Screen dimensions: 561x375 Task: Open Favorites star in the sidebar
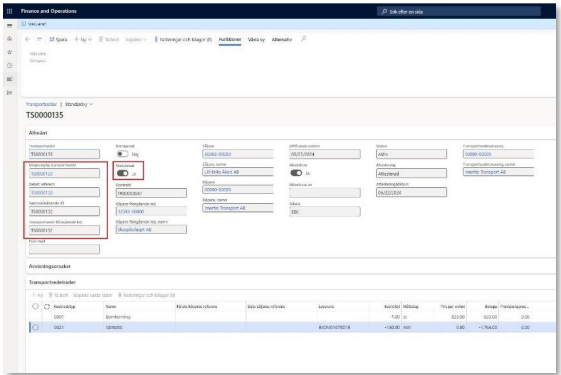(x=10, y=52)
